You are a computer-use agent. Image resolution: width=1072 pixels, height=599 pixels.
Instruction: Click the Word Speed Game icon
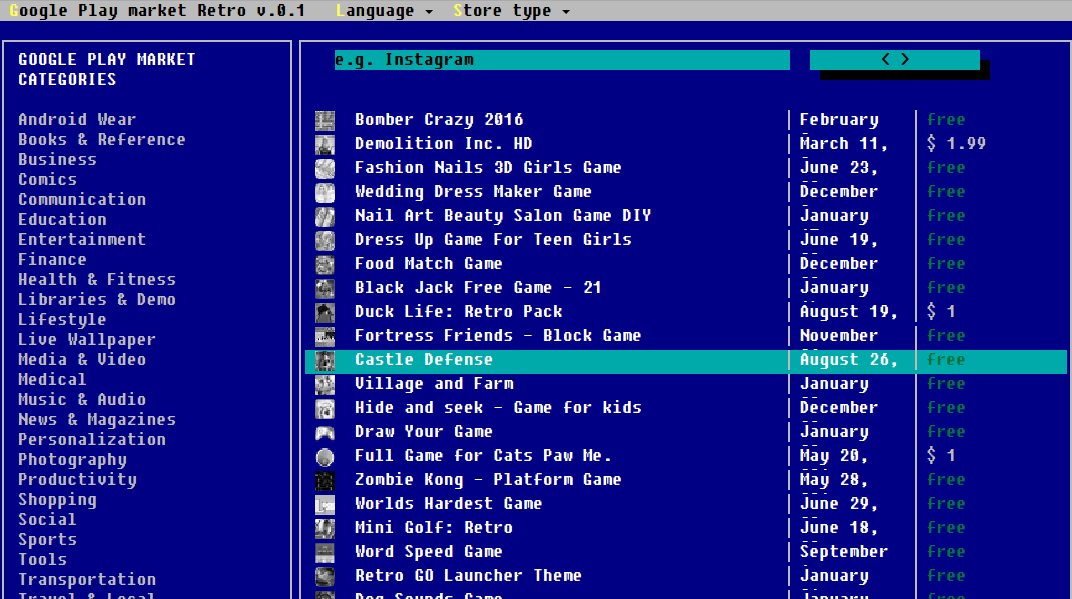pyautogui.click(x=325, y=552)
